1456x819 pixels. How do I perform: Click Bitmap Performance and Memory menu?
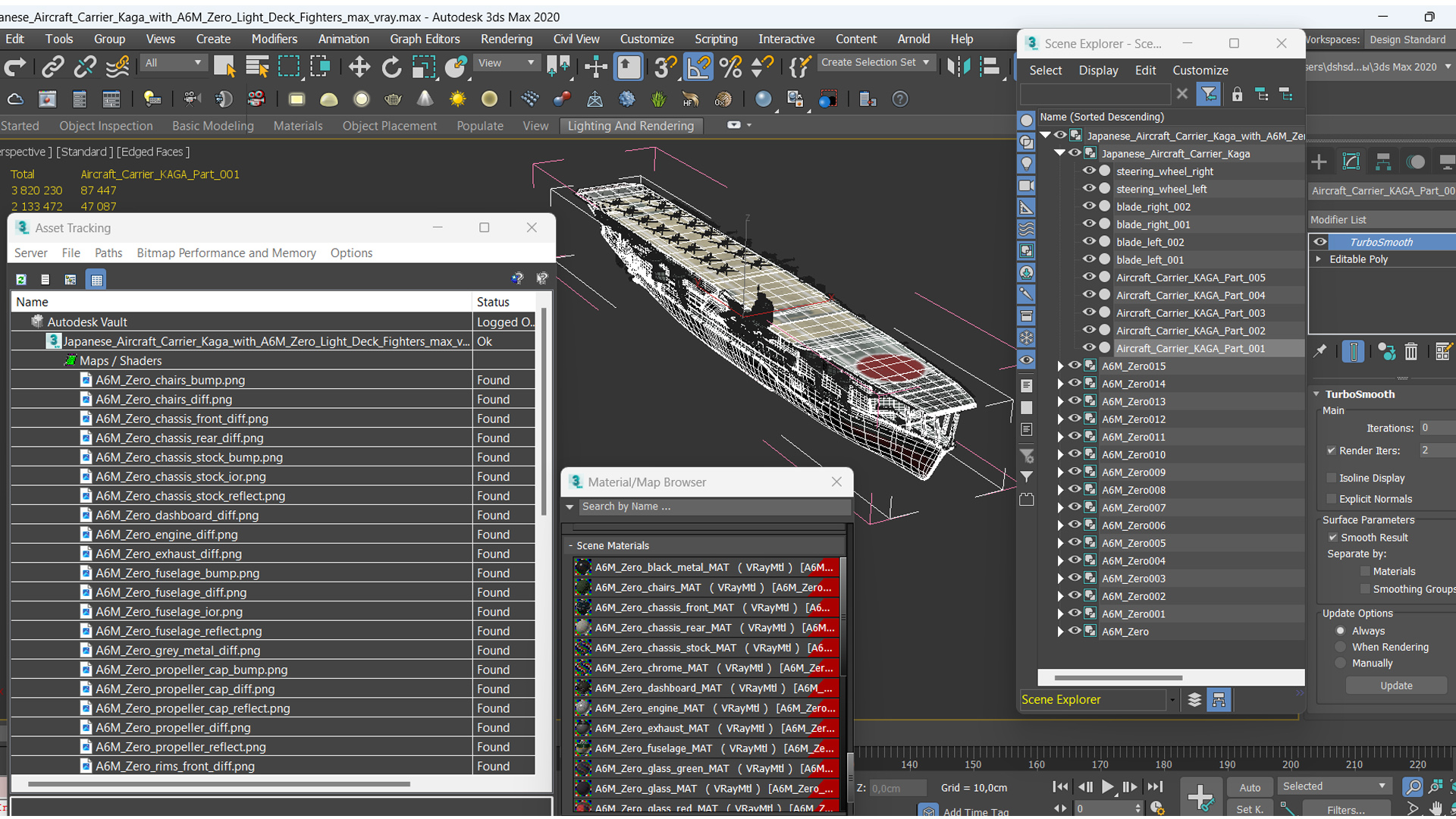click(x=226, y=253)
